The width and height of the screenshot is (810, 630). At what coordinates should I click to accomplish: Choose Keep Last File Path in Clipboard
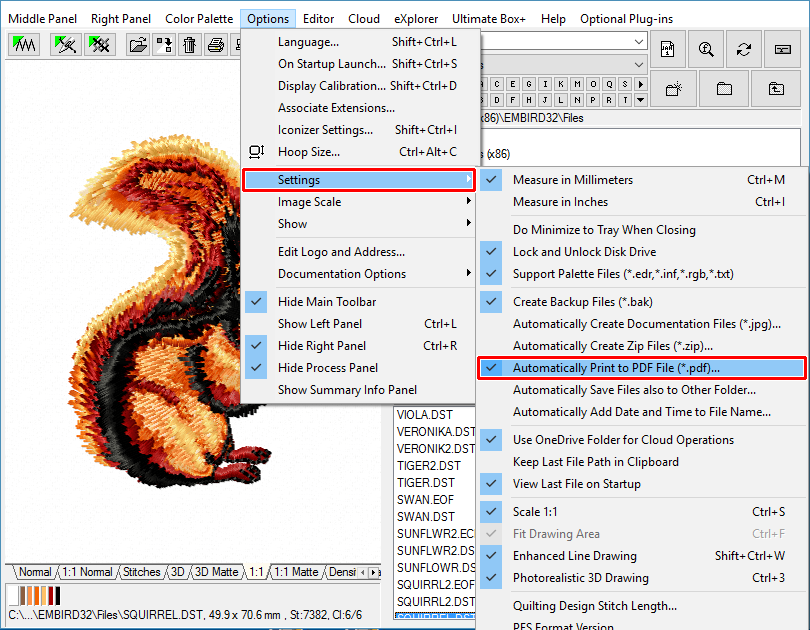tap(642, 462)
